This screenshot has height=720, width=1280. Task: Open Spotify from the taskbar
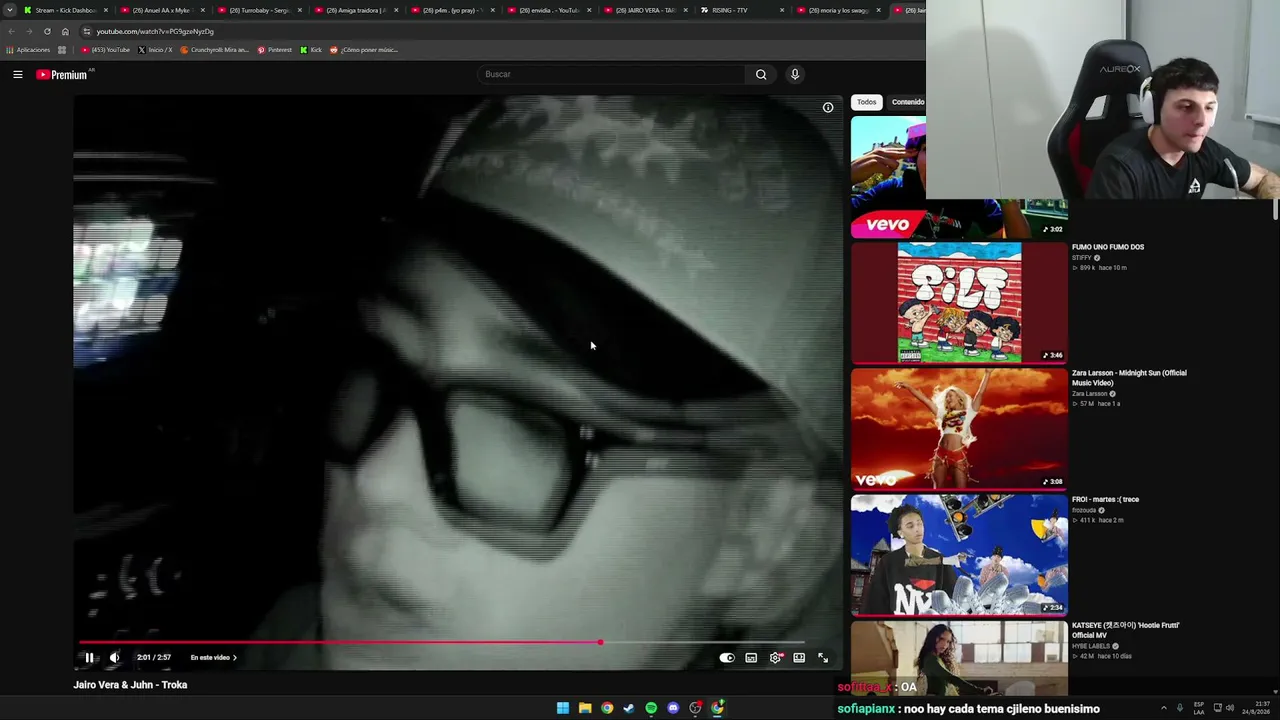pyautogui.click(x=651, y=708)
